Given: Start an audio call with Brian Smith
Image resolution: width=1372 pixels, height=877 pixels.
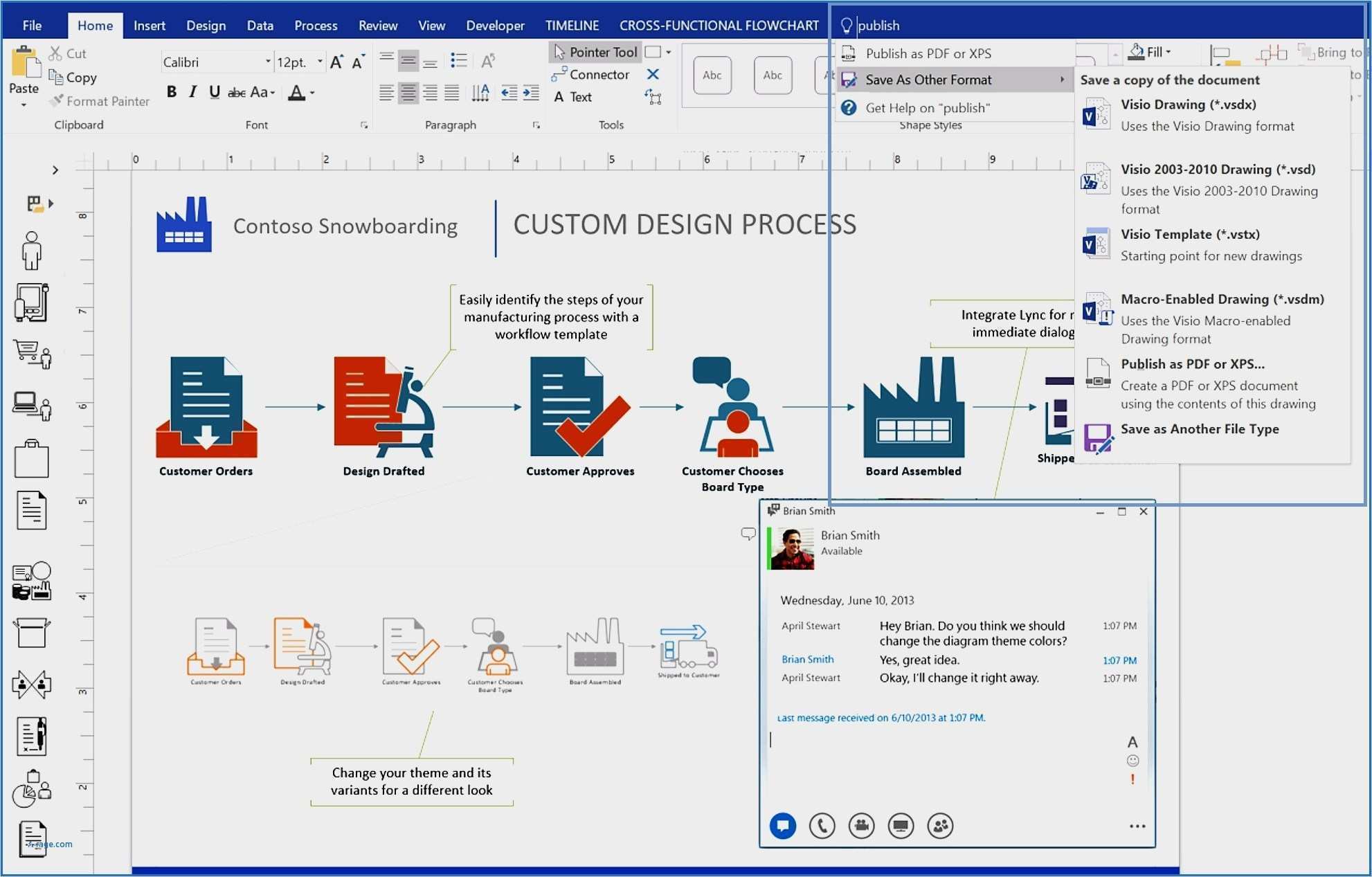Looking at the screenshot, I should (x=822, y=825).
